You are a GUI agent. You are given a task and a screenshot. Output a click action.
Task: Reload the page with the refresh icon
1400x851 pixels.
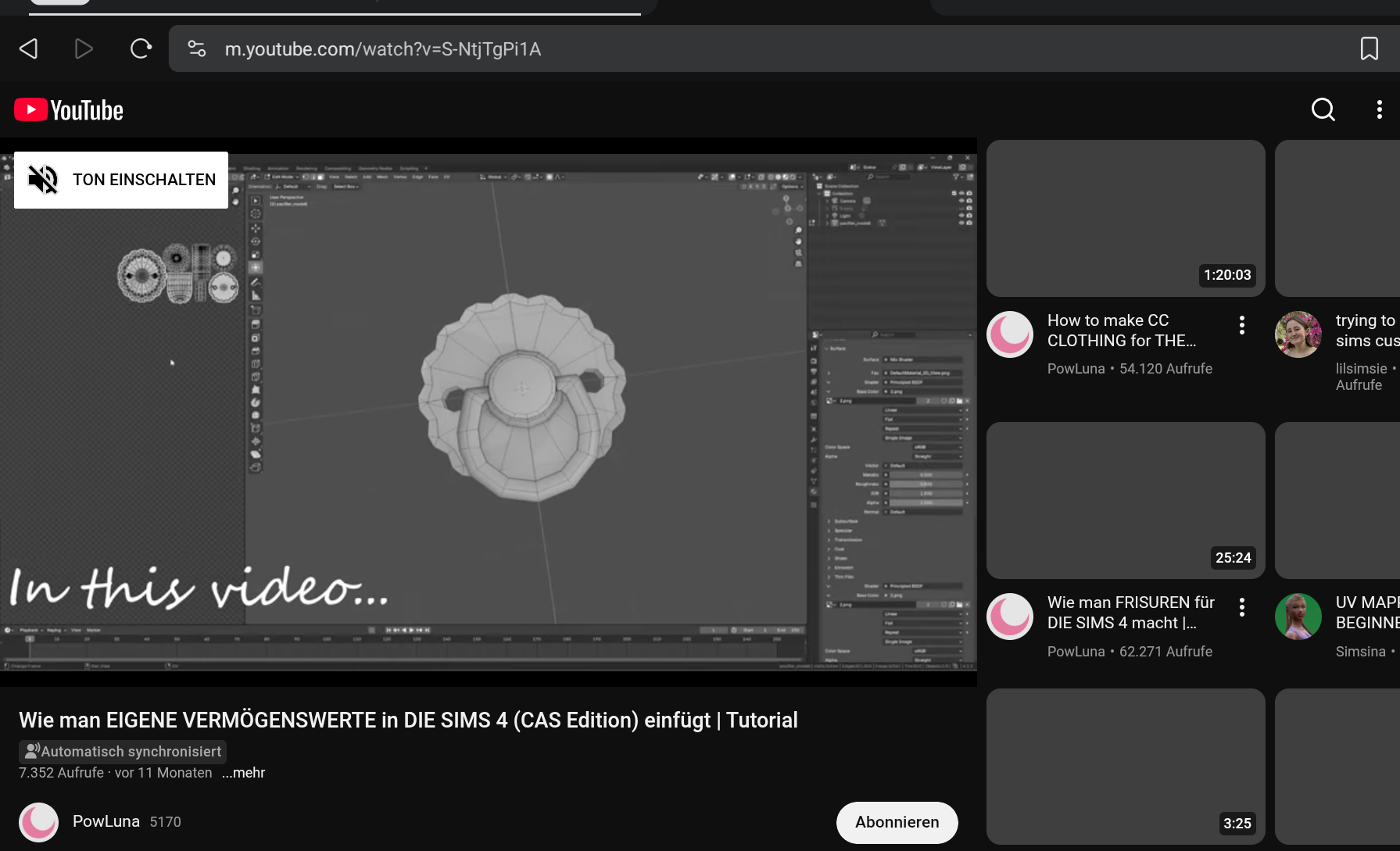(141, 49)
